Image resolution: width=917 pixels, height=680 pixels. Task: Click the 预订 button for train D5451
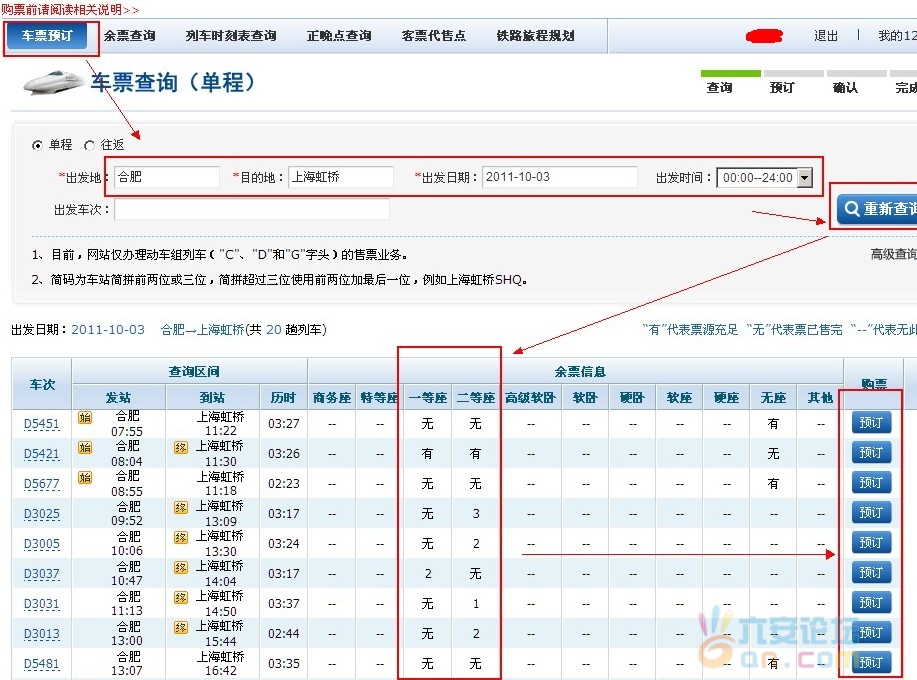[x=871, y=422]
